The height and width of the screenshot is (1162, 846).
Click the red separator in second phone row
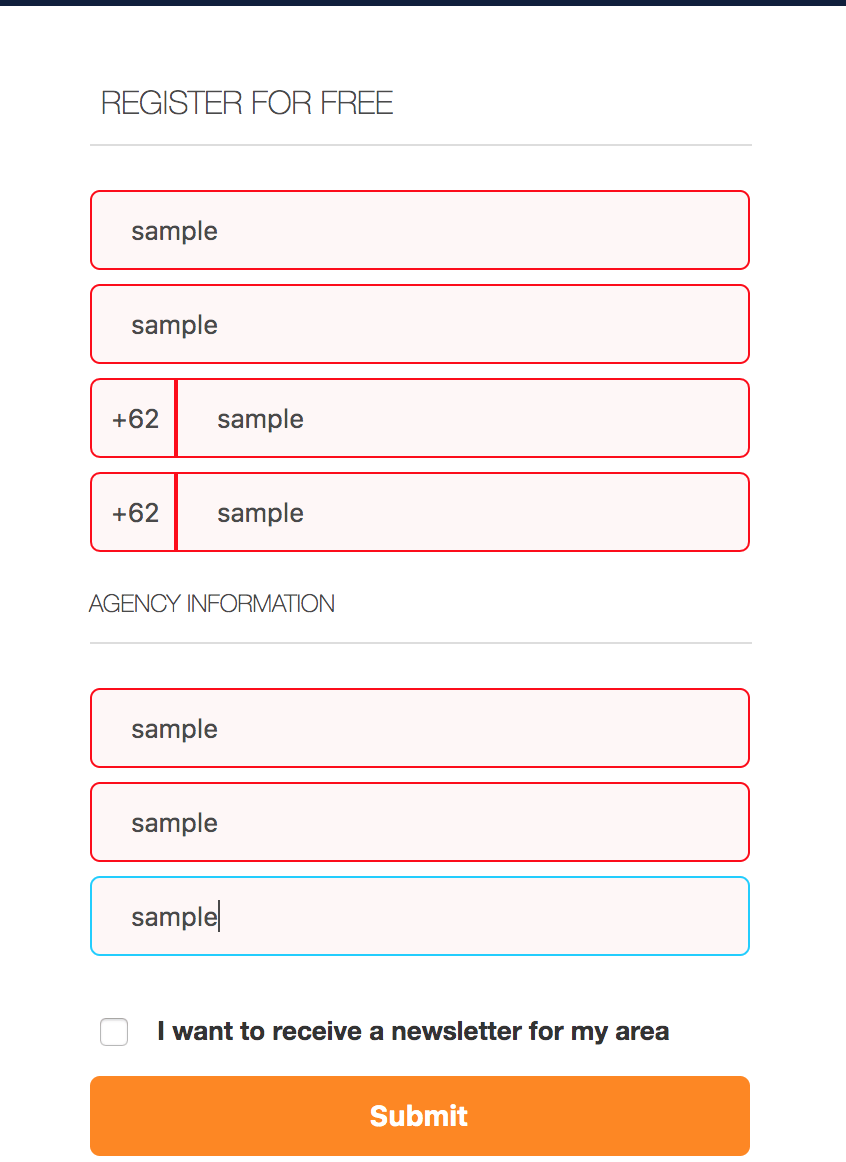(176, 512)
